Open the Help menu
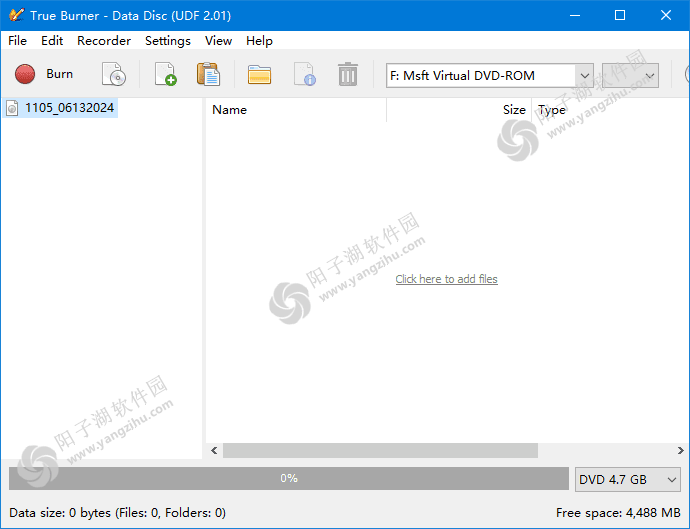Image resolution: width=690 pixels, height=529 pixels. [259, 40]
